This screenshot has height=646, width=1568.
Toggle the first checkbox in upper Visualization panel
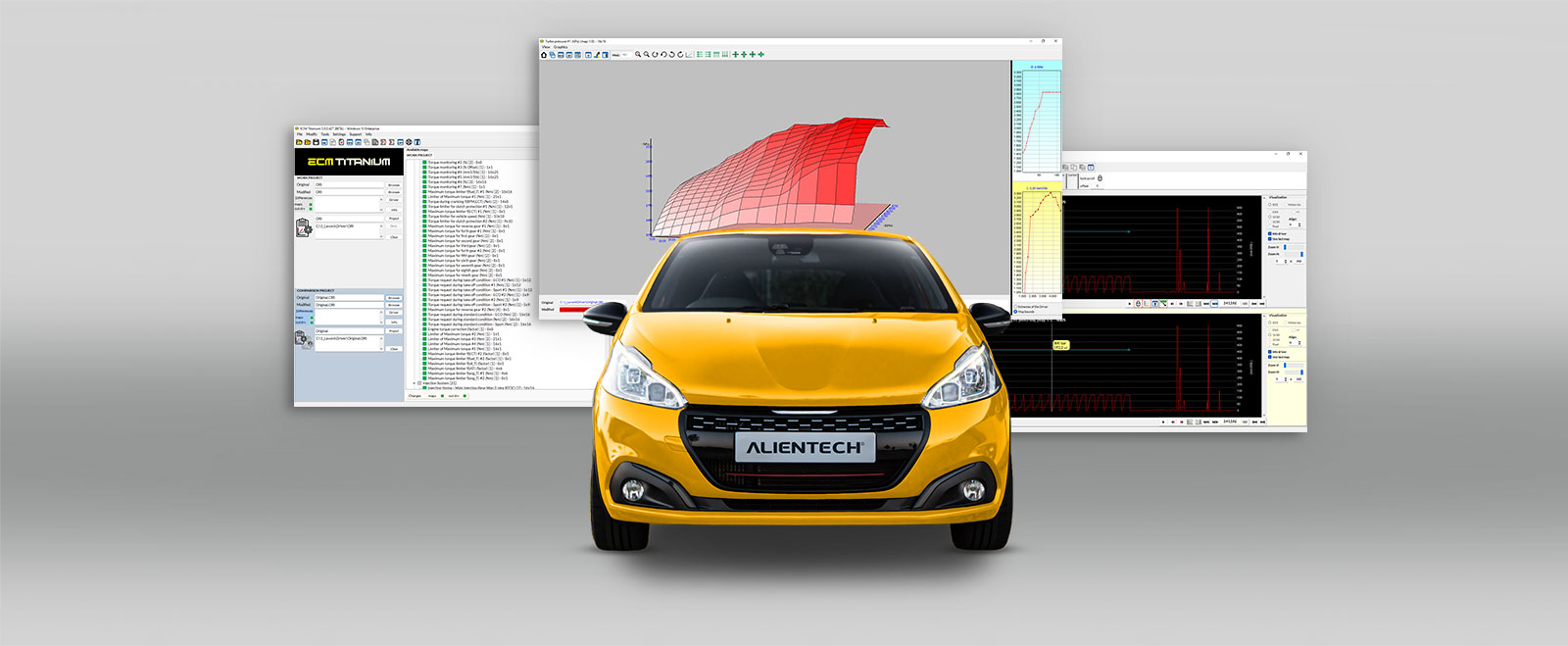(x=1271, y=234)
